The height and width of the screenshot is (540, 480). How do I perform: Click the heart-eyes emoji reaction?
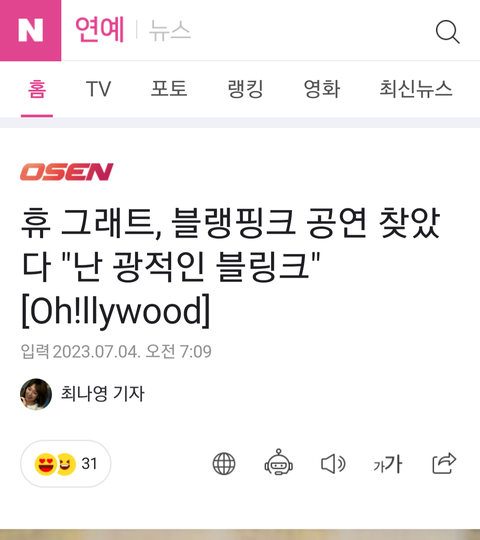tap(45, 464)
